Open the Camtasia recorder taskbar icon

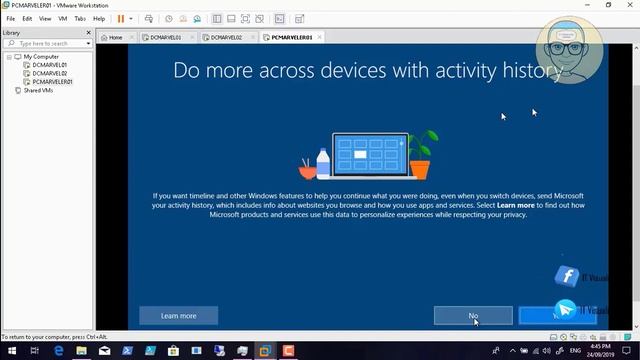pyautogui.click(x=288, y=351)
